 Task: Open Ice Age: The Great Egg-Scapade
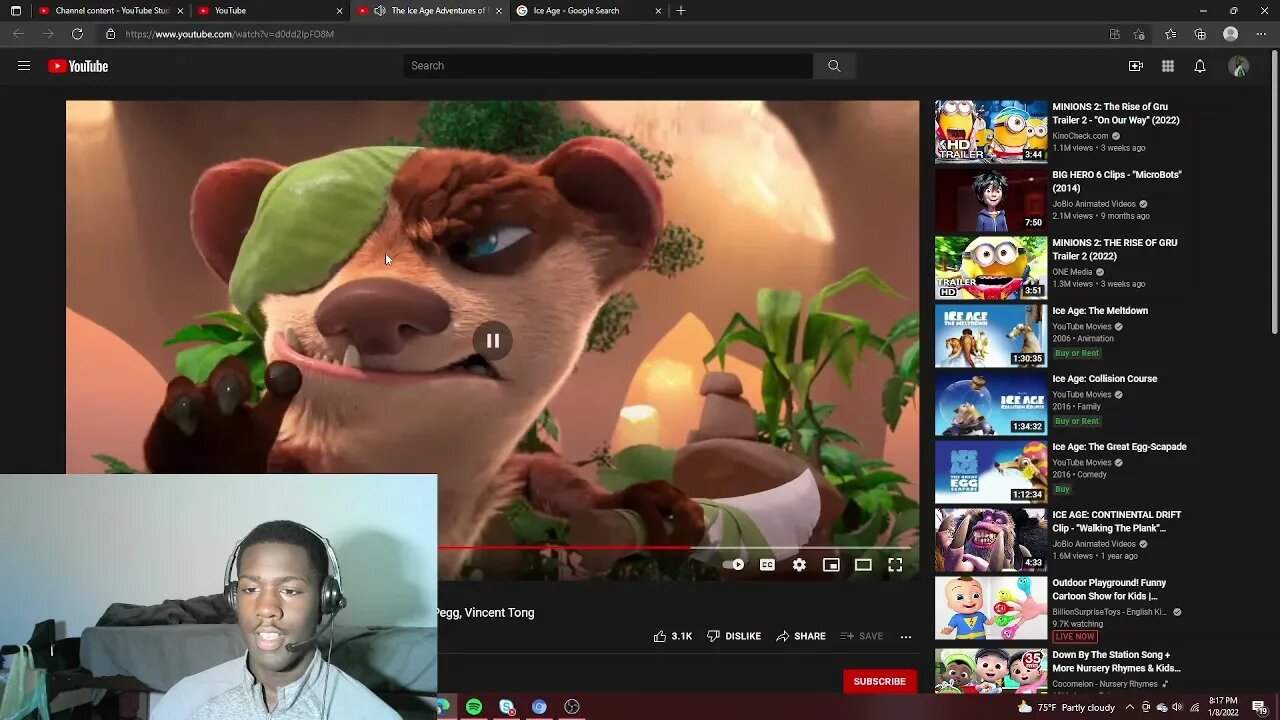point(1119,447)
